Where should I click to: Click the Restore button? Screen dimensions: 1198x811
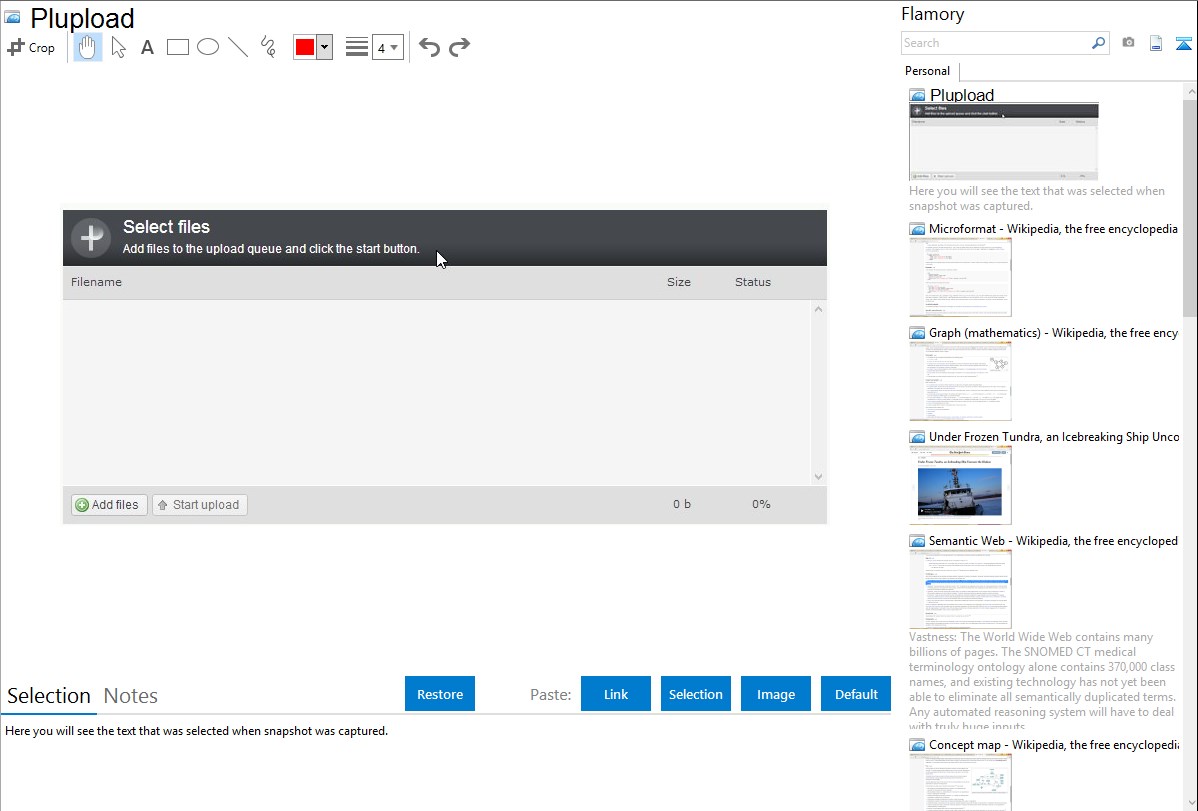[x=440, y=694]
